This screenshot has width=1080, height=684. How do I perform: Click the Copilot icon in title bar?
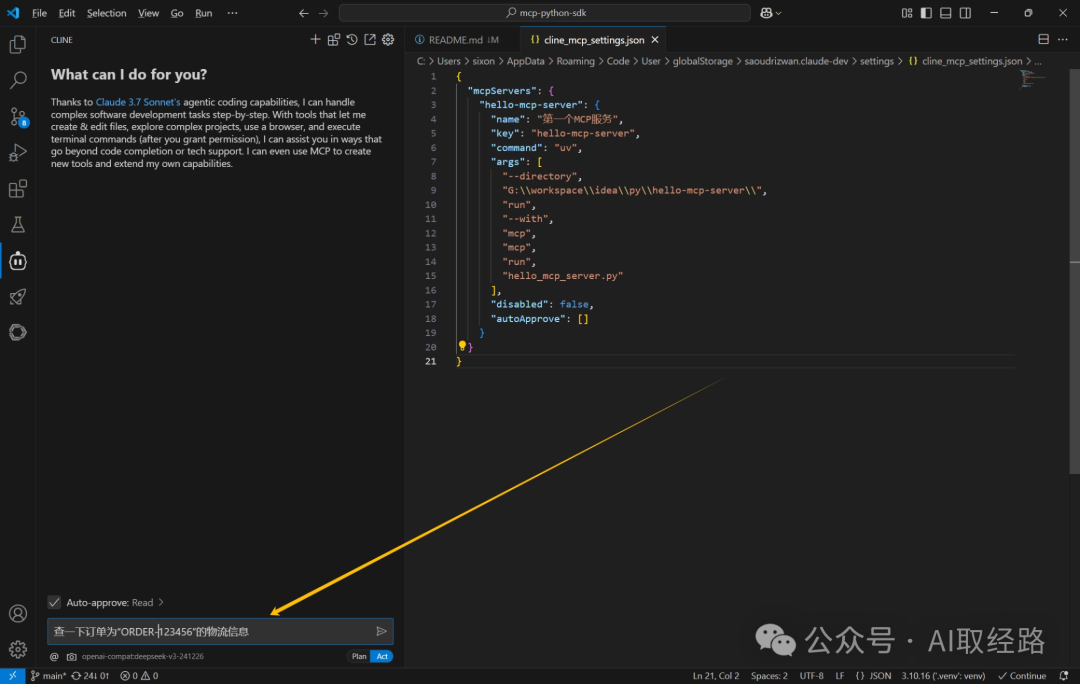click(x=766, y=13)
